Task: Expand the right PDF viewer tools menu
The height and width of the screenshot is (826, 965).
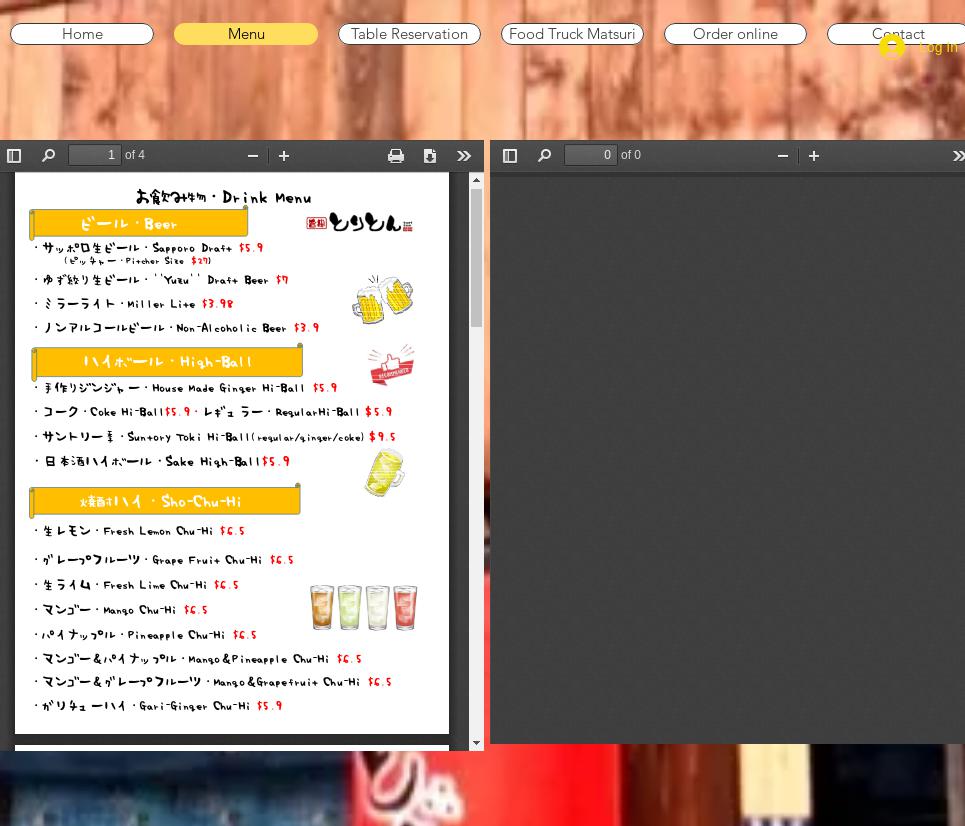Action: click(x=958, y=156)
